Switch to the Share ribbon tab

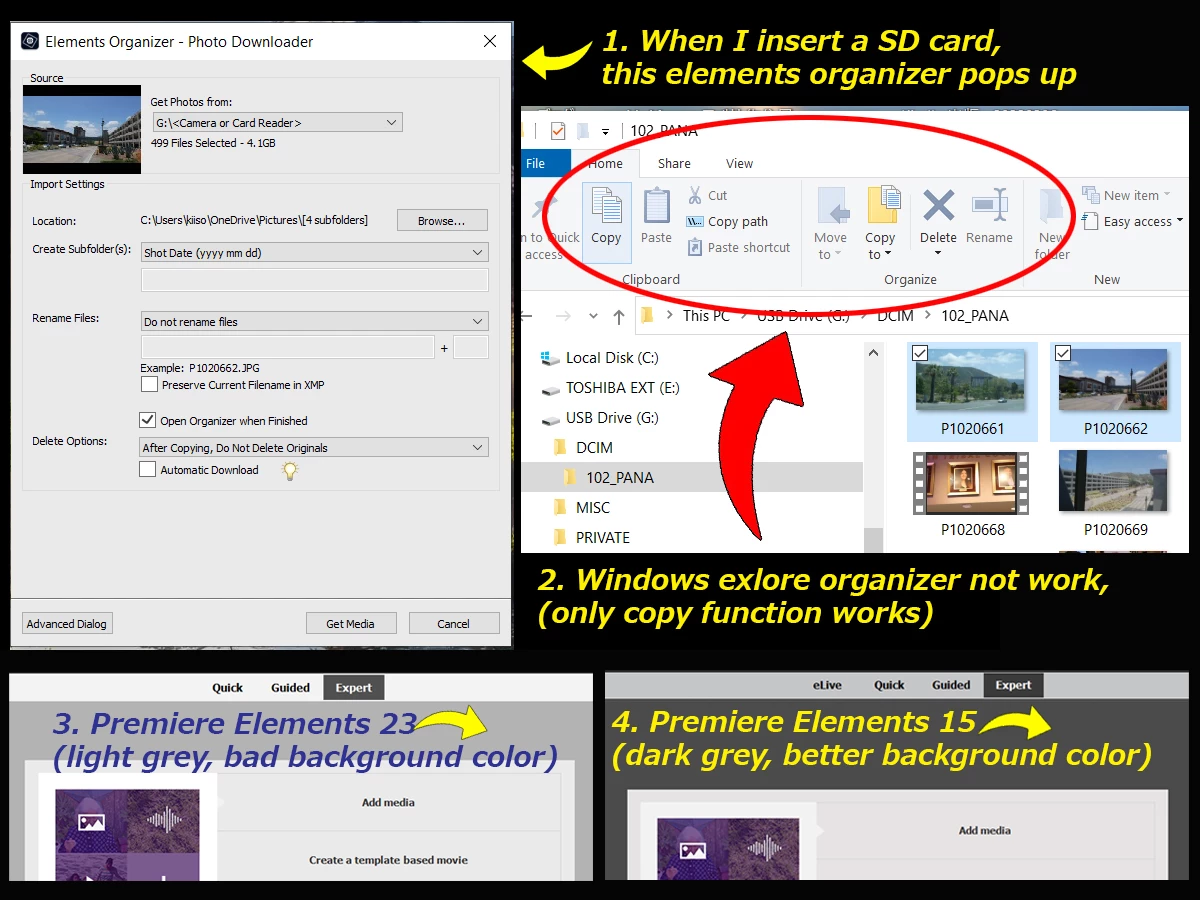(x=674, y=164)
